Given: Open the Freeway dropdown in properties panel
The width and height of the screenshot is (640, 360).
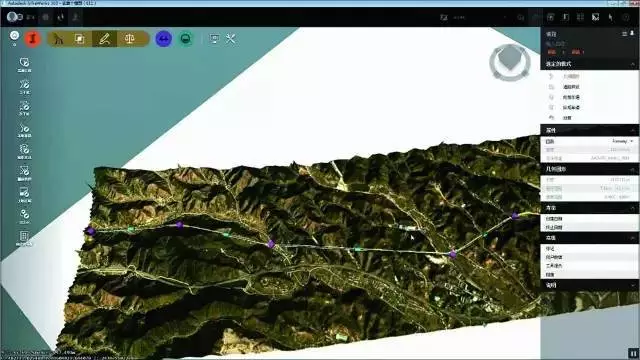Looking at the screenshot, I should (623, 141).
